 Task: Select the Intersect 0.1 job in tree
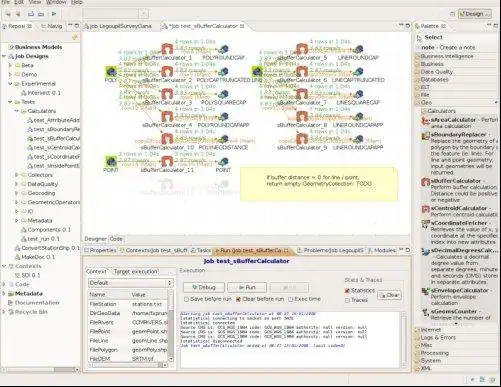pyautogui.click(x=41, y=93)
